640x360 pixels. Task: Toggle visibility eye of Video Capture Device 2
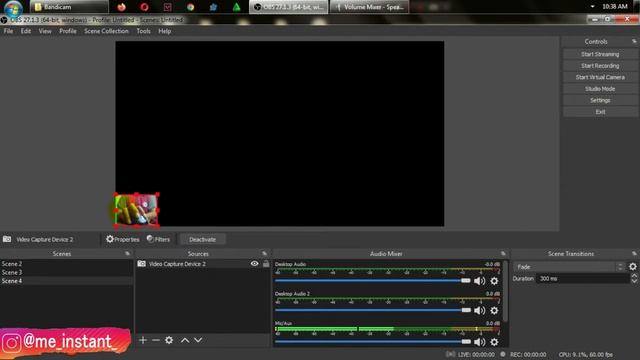[x=254, y=264]
